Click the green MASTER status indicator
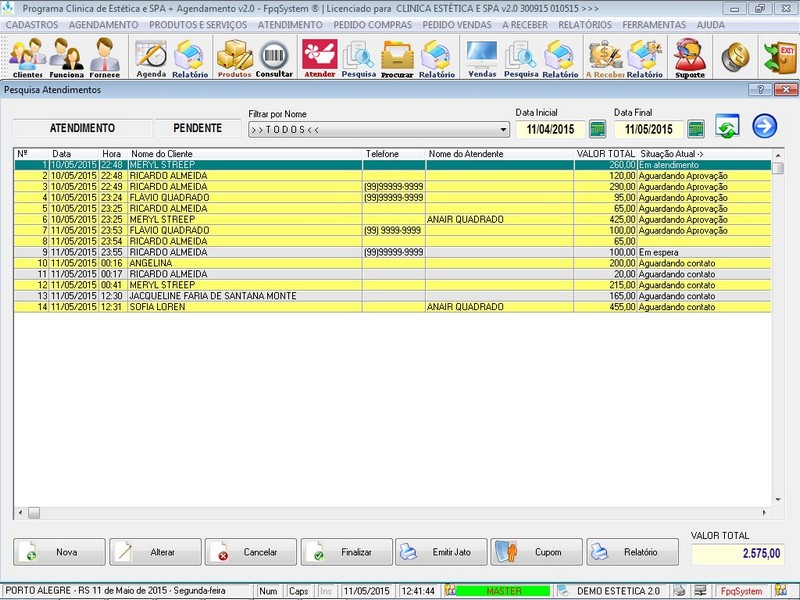 (503, 591)
